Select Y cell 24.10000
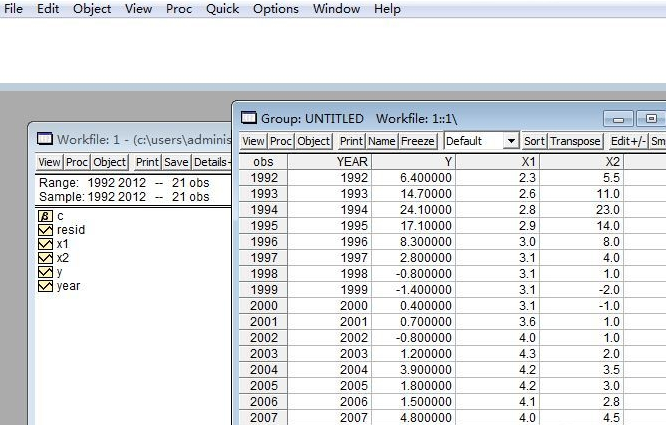Viewport: 666px width, 425px height. coord(413,210)
